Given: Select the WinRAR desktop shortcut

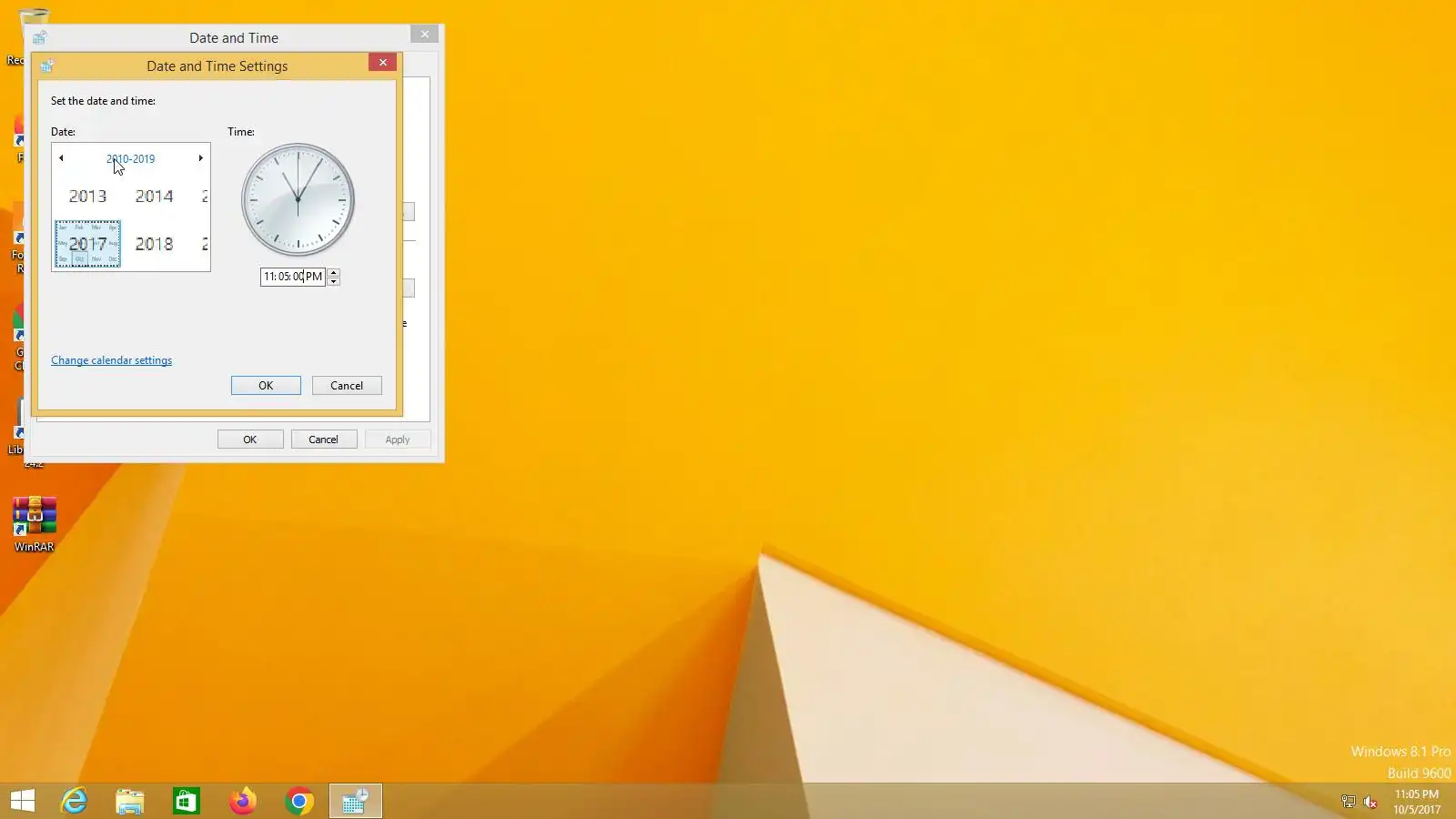Looking at the screenshot, I should (35, 525).
